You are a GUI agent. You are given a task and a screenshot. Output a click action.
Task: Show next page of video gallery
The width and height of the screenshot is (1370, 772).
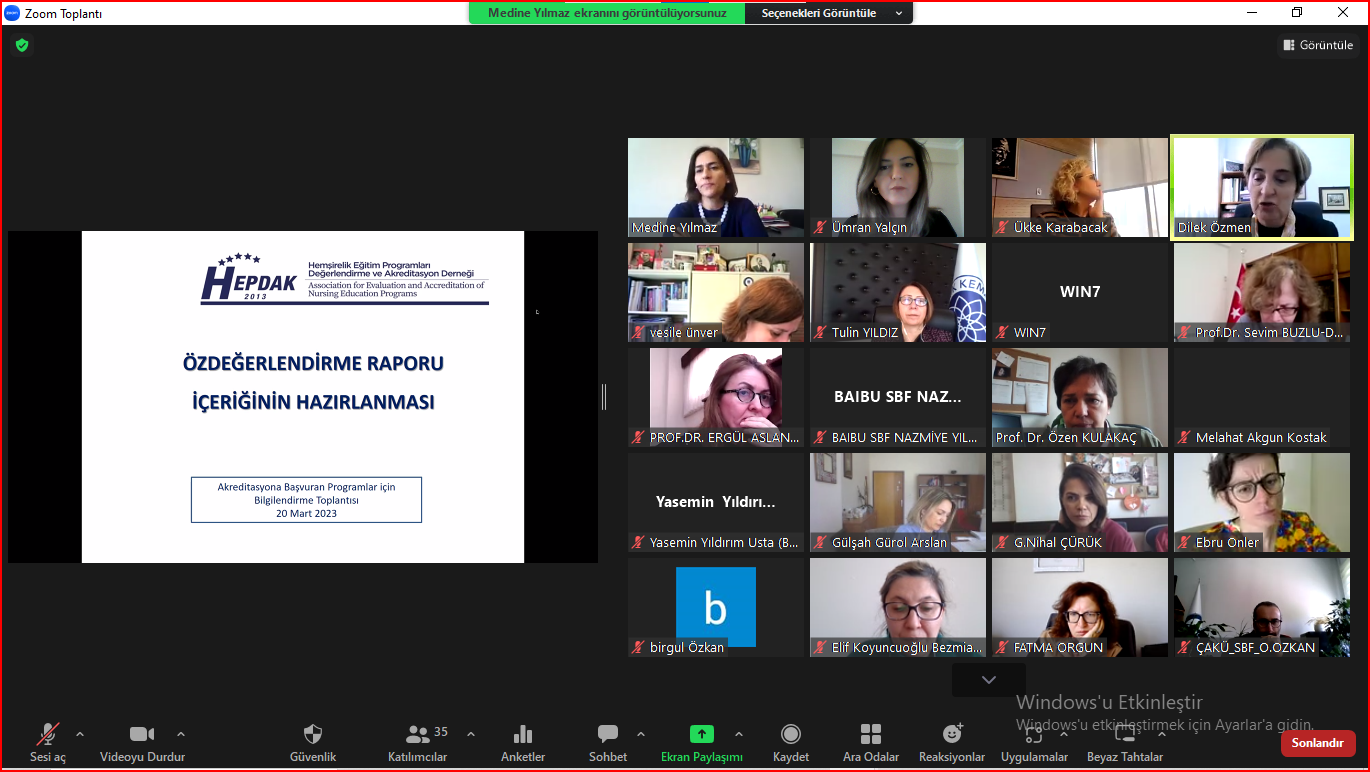[x=989, y=680]
